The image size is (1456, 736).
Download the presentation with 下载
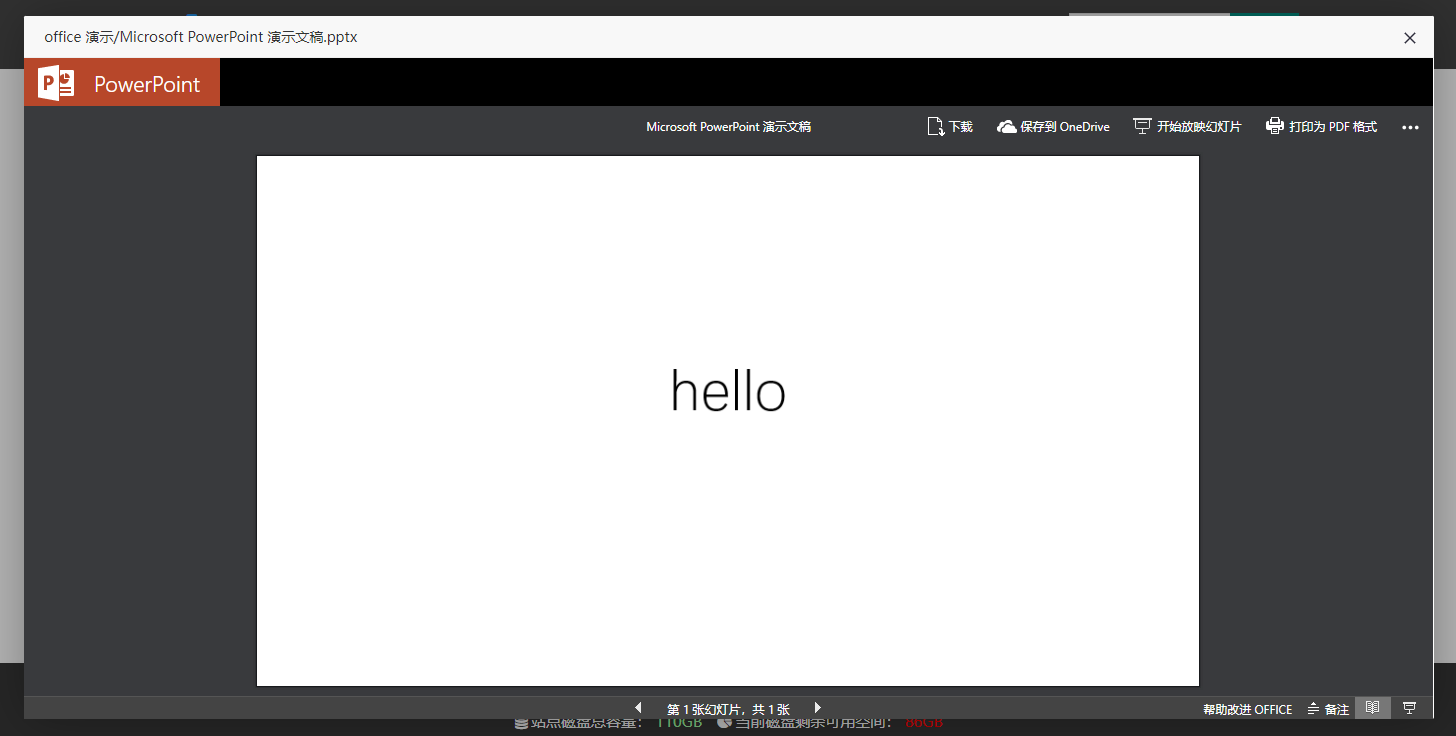[950, 127]
